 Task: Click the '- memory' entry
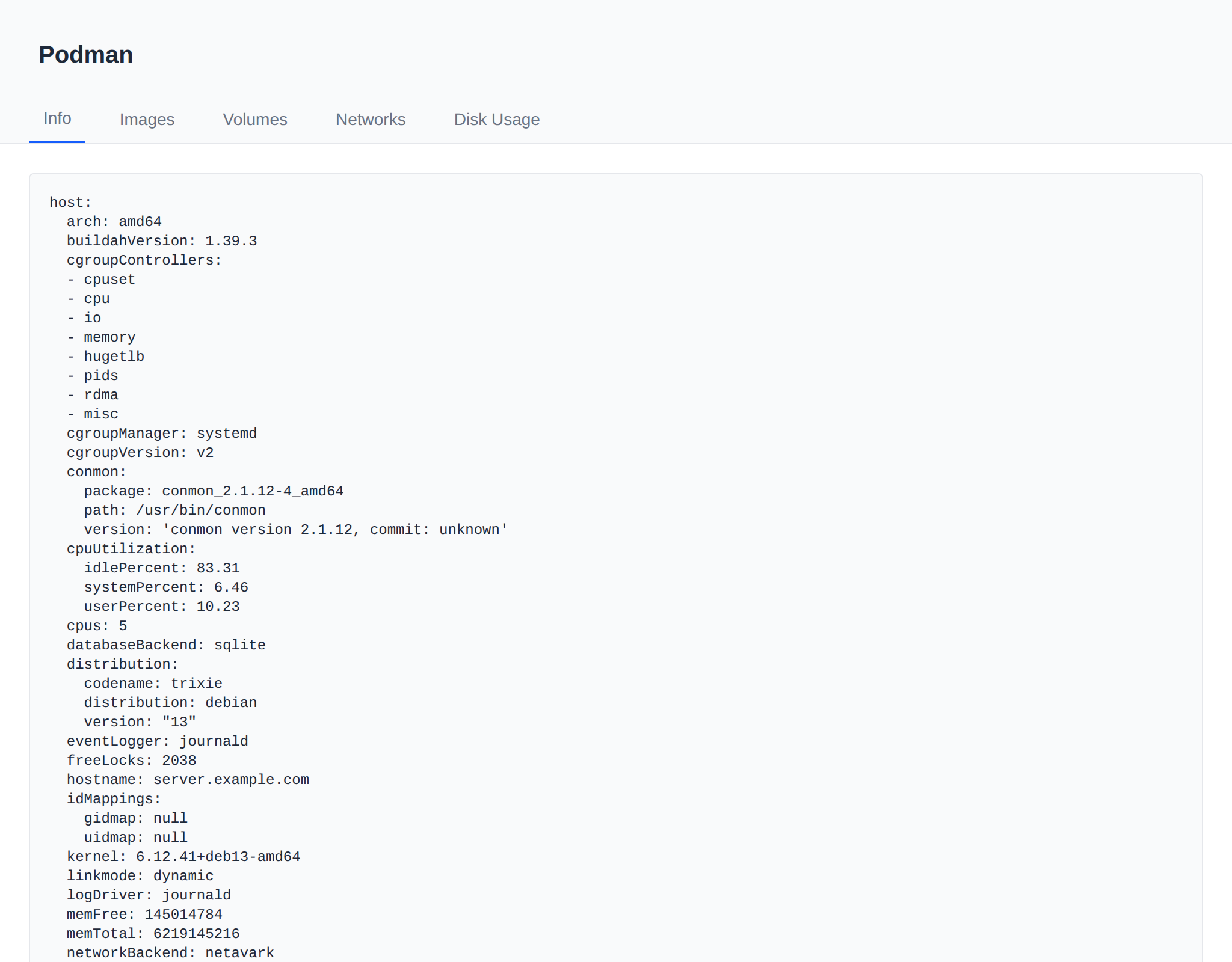point(101,337)
